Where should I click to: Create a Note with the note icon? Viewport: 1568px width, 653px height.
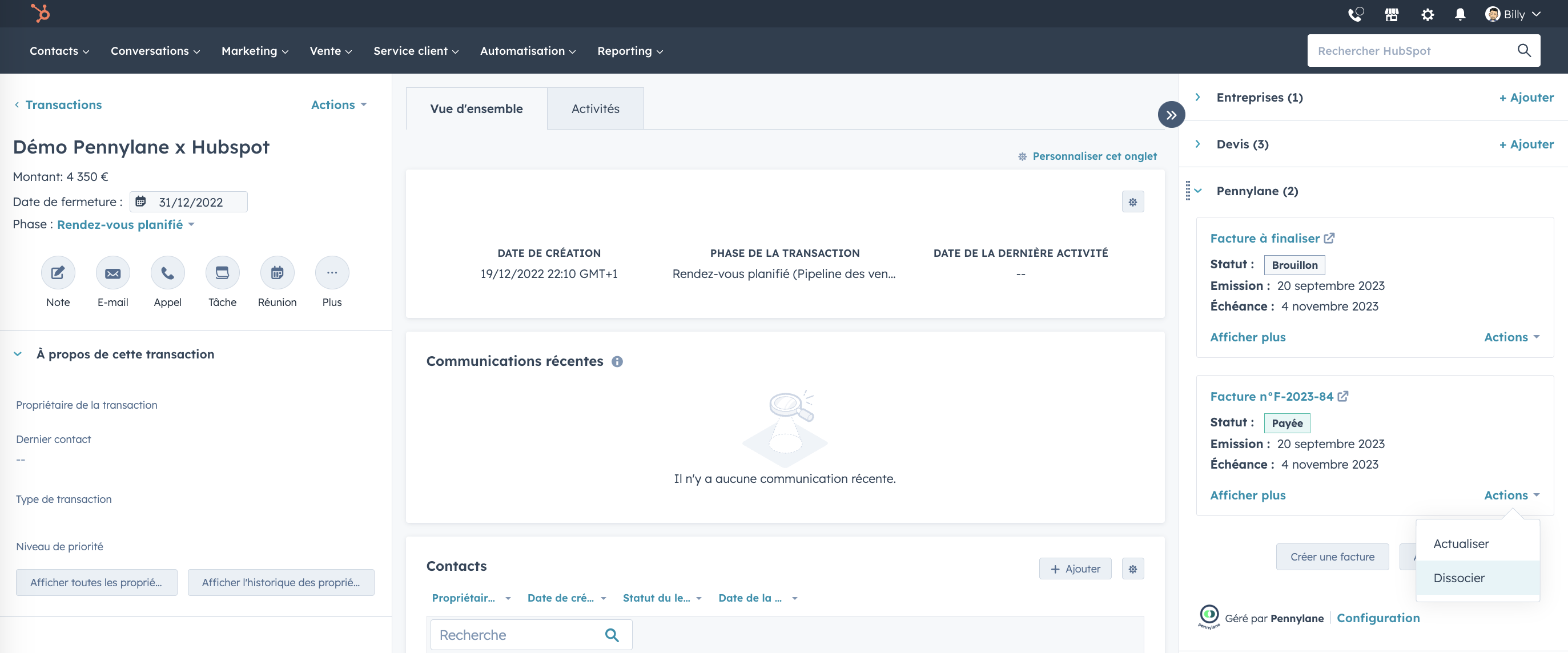pyautogui.click(x=58, y=273)
